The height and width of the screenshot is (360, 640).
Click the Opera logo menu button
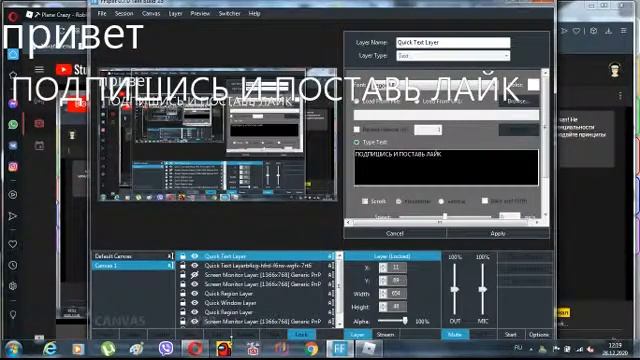[x=13, y=17]
